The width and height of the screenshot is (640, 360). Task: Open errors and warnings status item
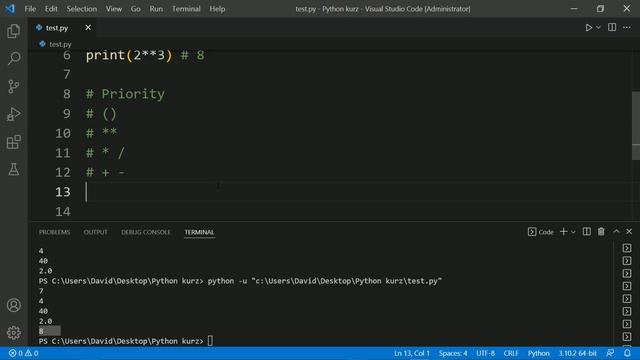coord(23,353)
